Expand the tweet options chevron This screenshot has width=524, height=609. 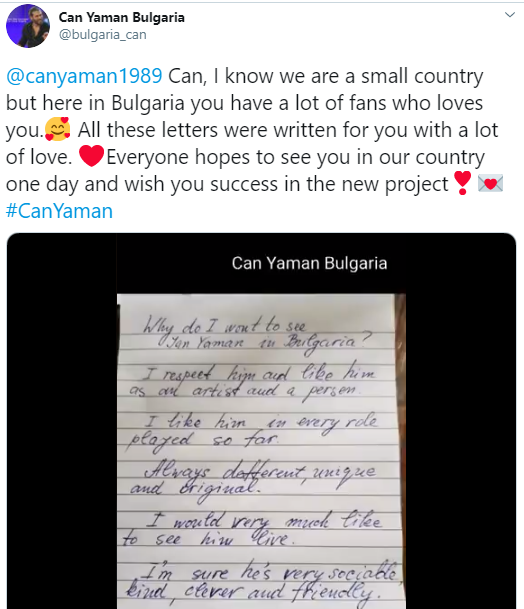tap(509, 15)
